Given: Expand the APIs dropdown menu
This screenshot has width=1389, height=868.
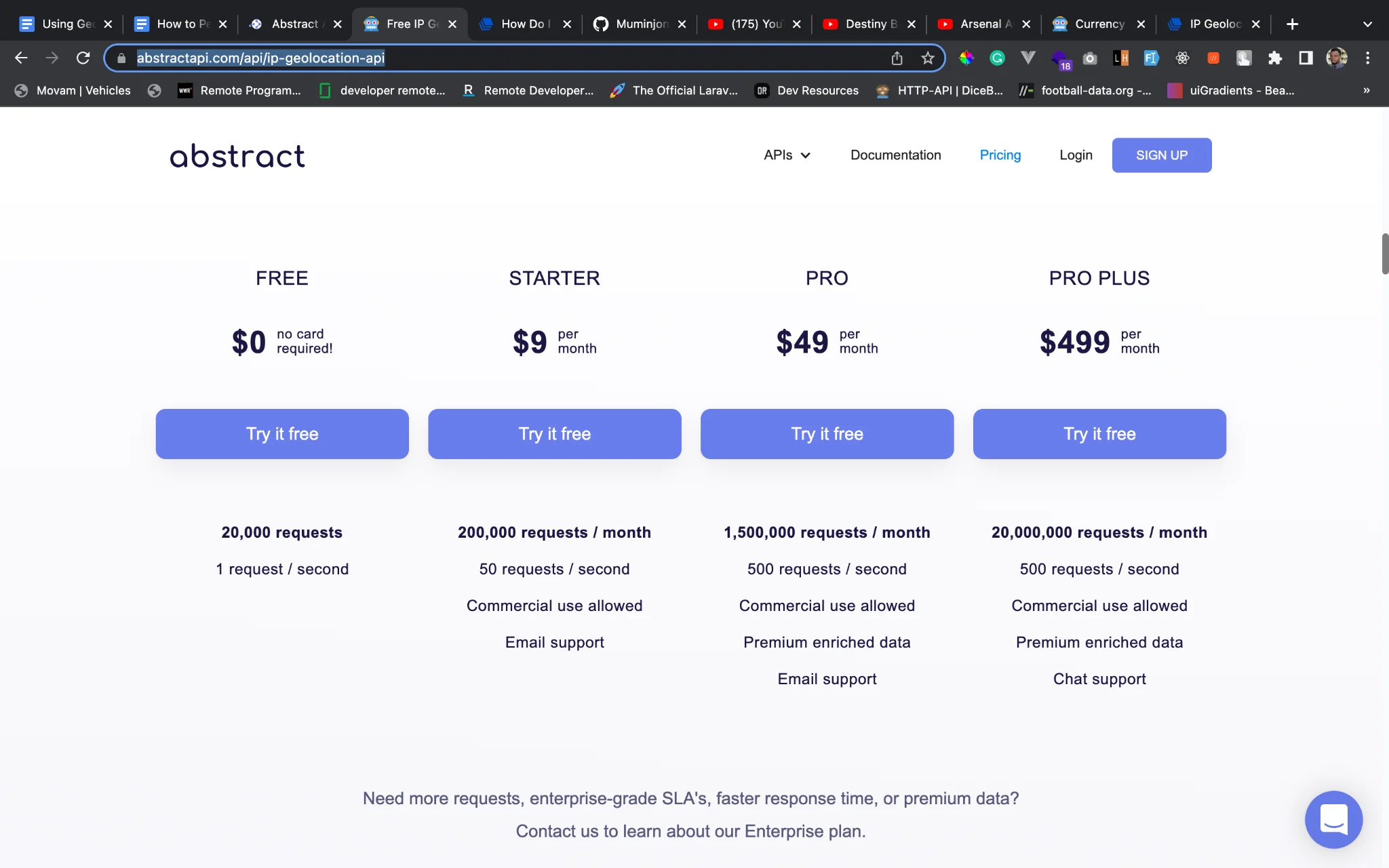Looking at the screenshot, I should [787, 155].
